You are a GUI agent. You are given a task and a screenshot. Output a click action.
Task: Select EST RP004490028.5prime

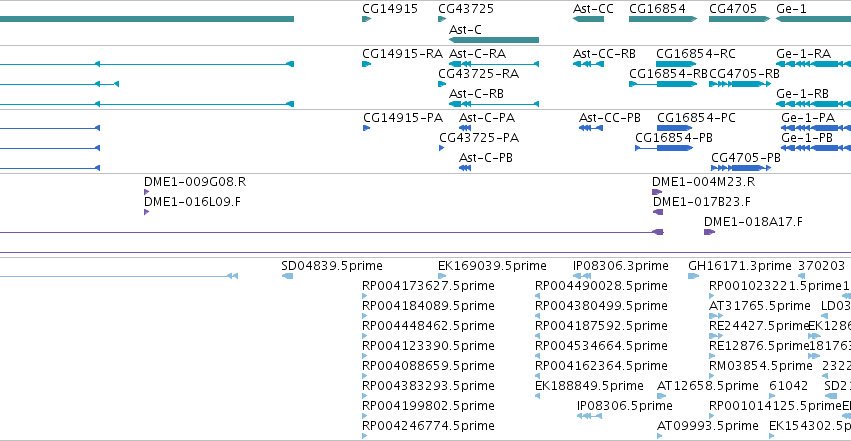coord(537,296)
